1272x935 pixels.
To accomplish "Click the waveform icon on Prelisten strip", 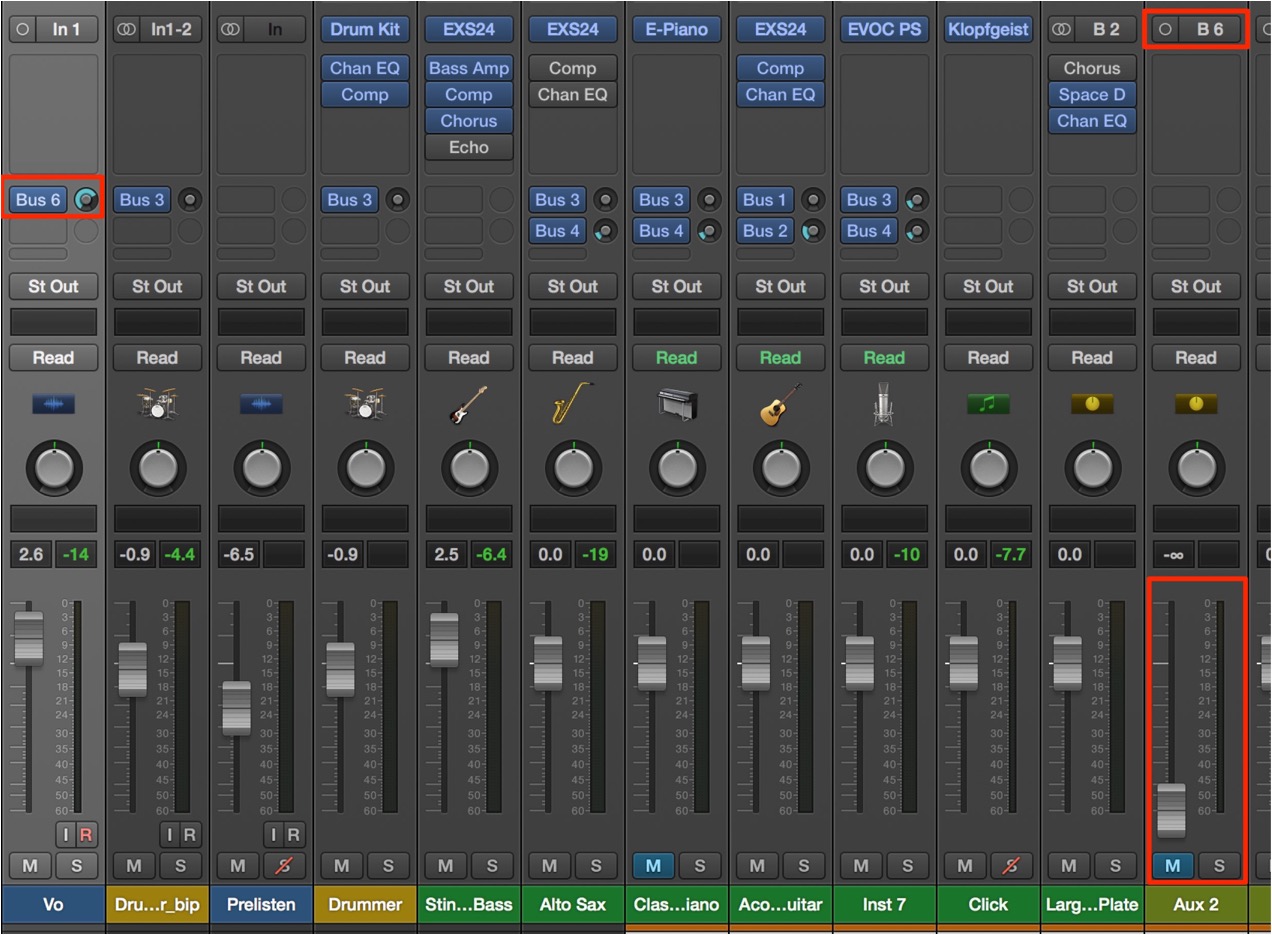I will [261, 404].
